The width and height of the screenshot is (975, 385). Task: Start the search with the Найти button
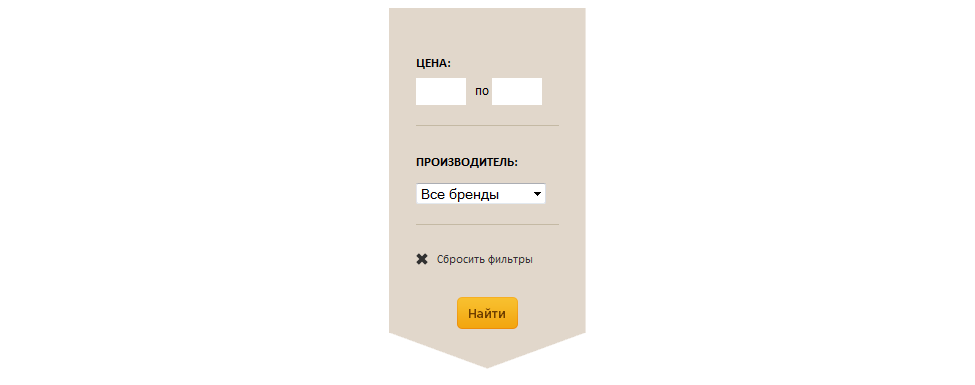[487, 313]
